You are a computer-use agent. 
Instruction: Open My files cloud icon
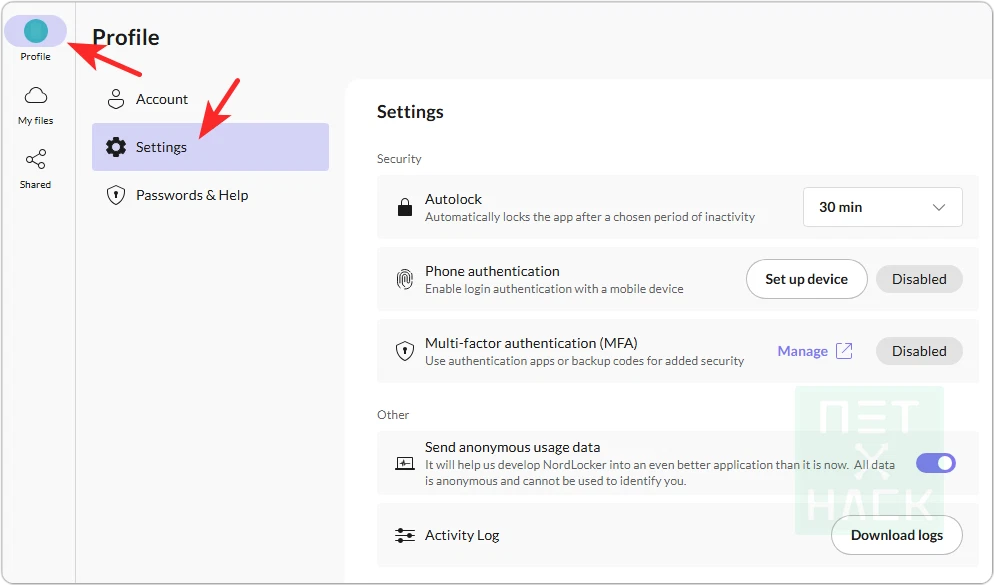[36, 96]
